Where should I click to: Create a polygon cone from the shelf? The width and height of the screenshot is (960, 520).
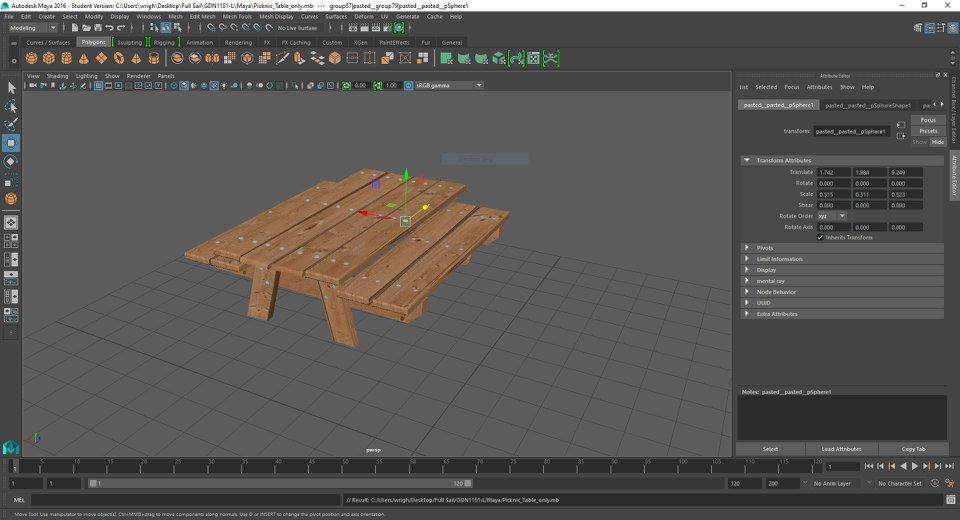(x=84, y=58)
